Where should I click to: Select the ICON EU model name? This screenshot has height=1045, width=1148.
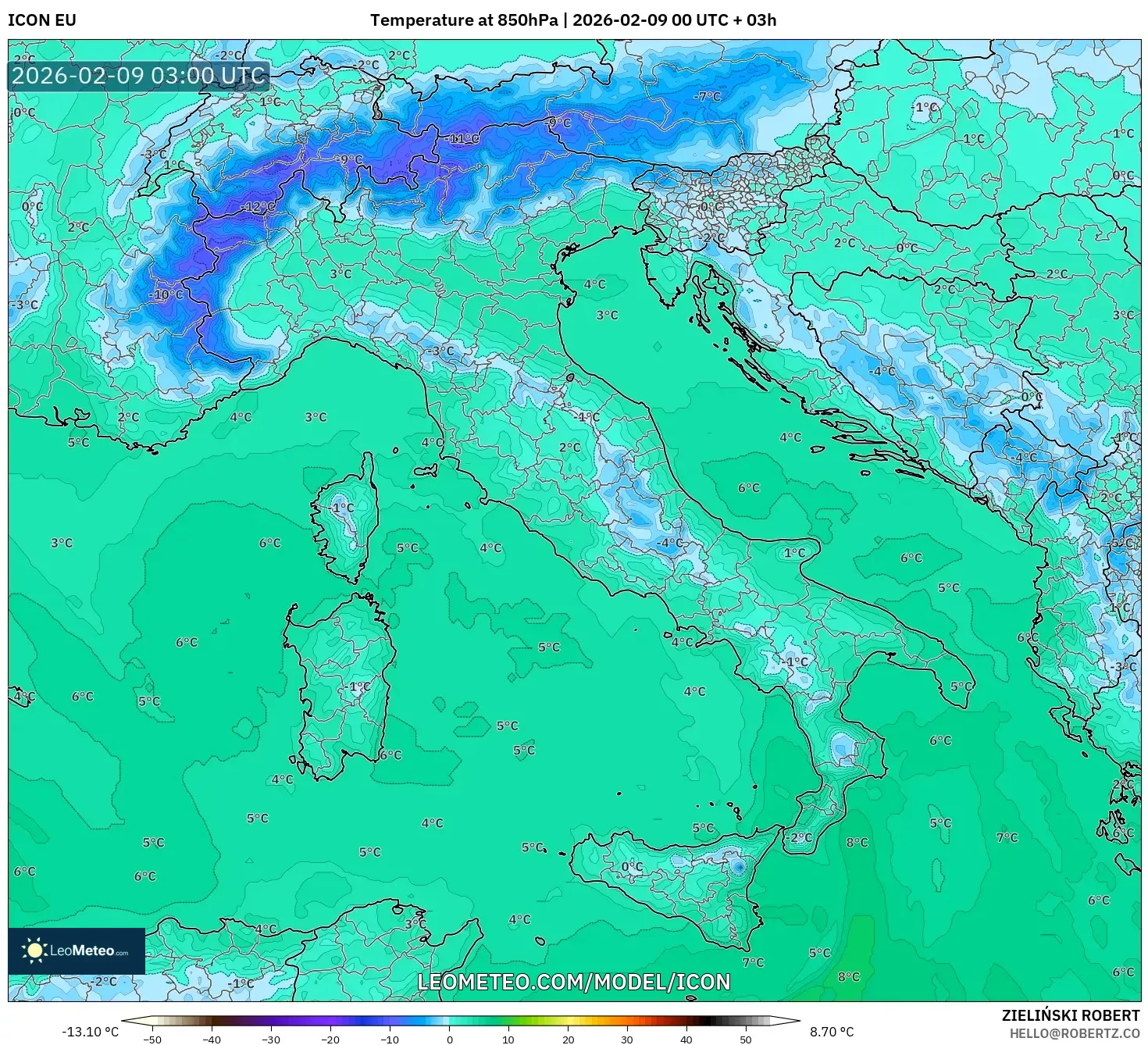pos(41,21)
